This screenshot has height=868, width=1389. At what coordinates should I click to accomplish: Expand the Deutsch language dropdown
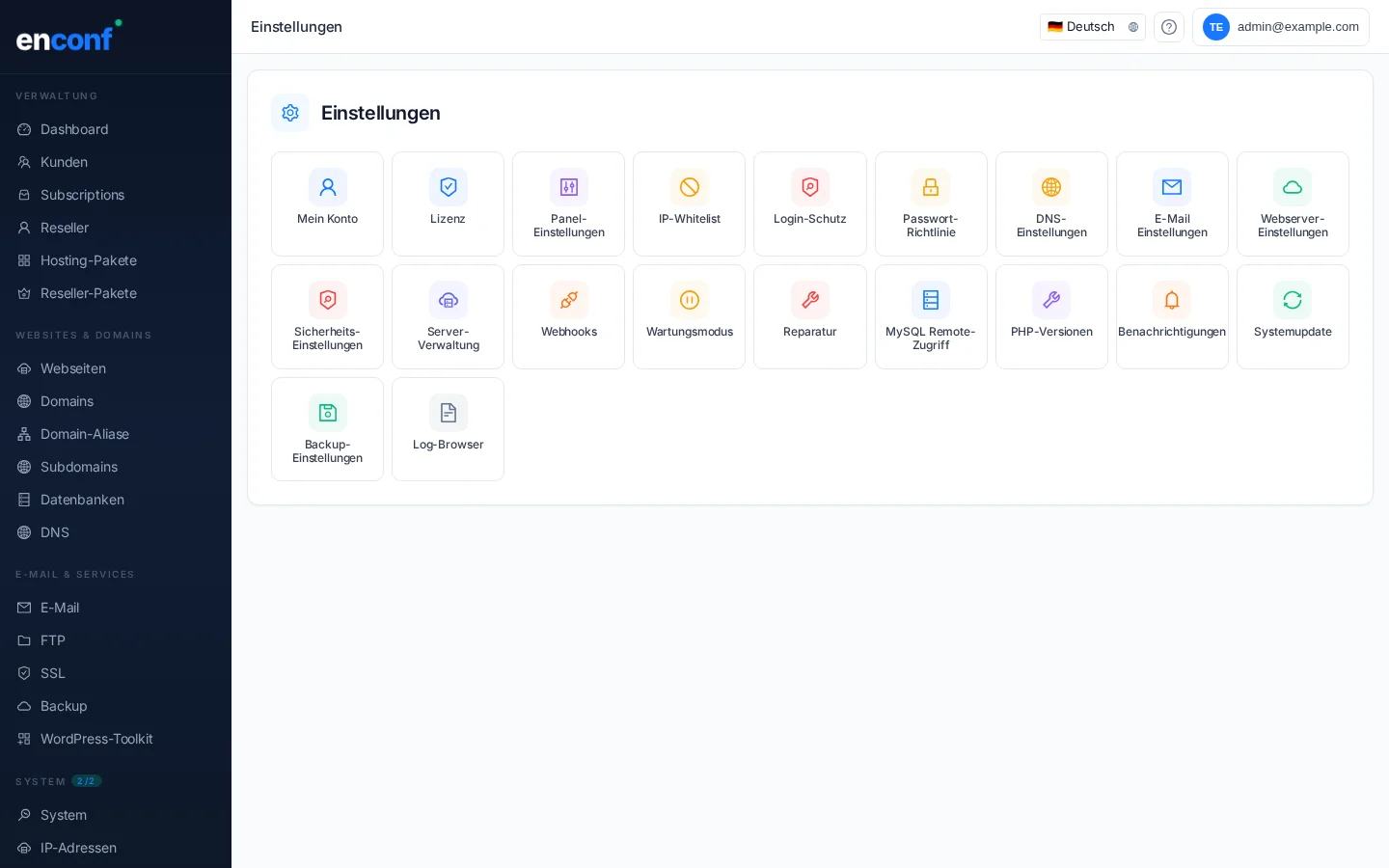click(x=1092, y=27)
